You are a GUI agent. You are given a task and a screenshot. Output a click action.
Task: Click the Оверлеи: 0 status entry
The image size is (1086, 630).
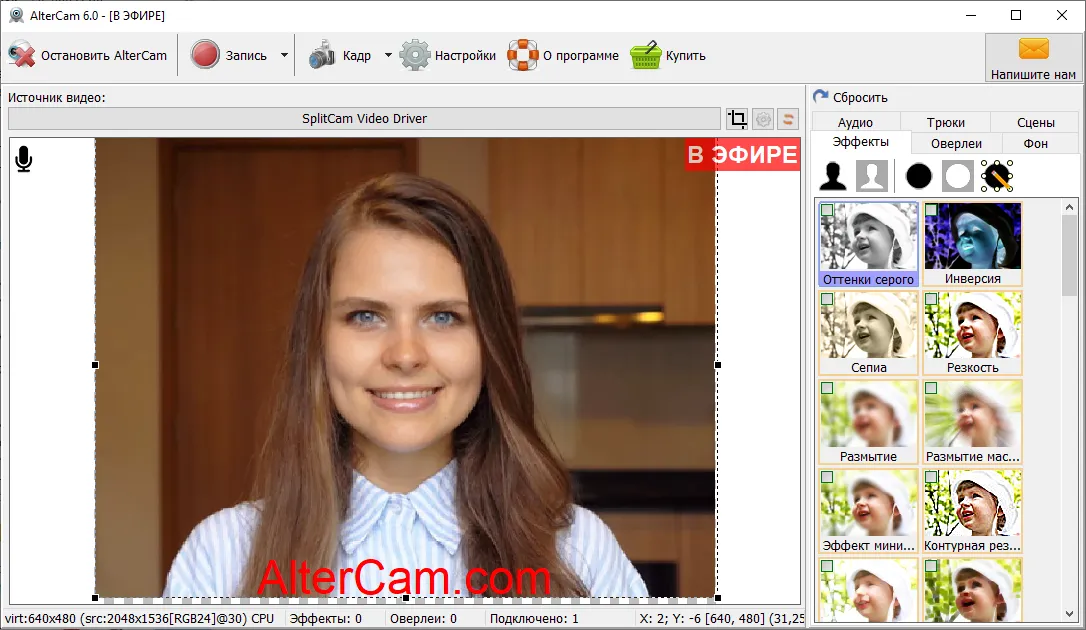click(x=423, y=618)
